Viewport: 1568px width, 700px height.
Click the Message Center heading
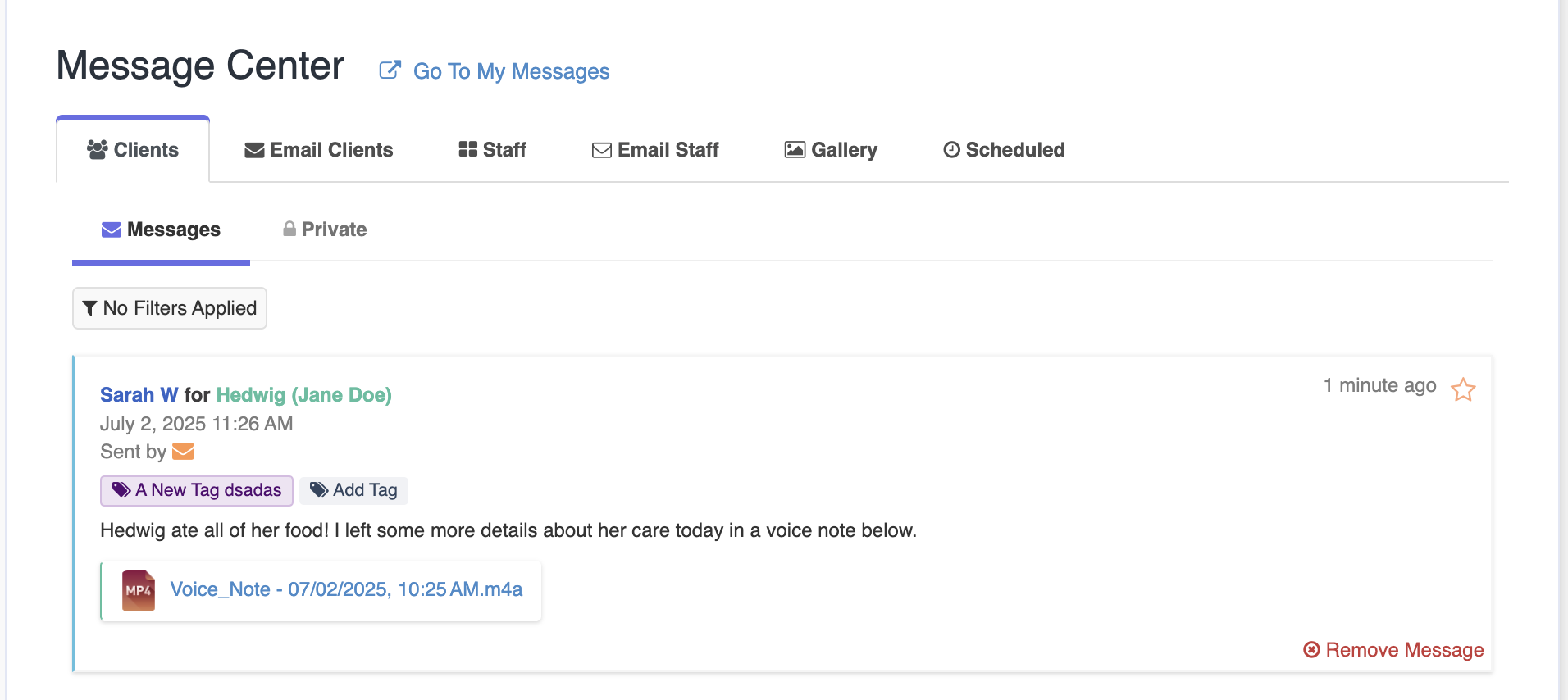(201, 66)
